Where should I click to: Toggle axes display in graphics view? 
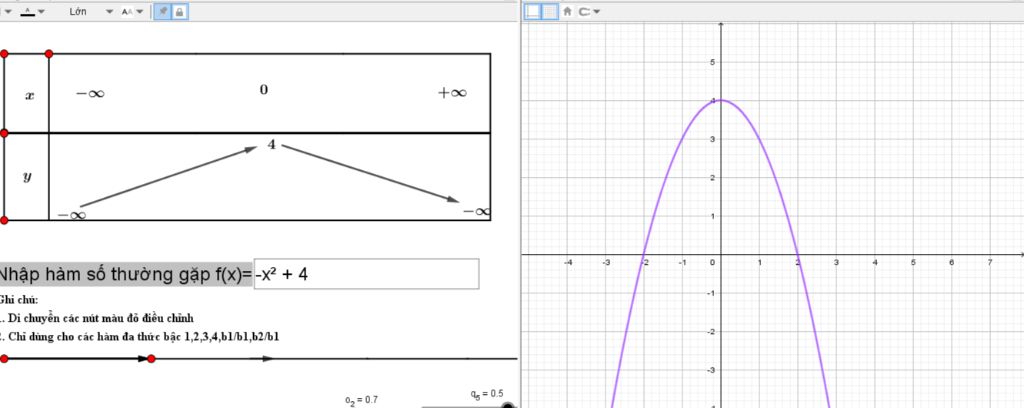pyautogui.click(x=534, y=11)
